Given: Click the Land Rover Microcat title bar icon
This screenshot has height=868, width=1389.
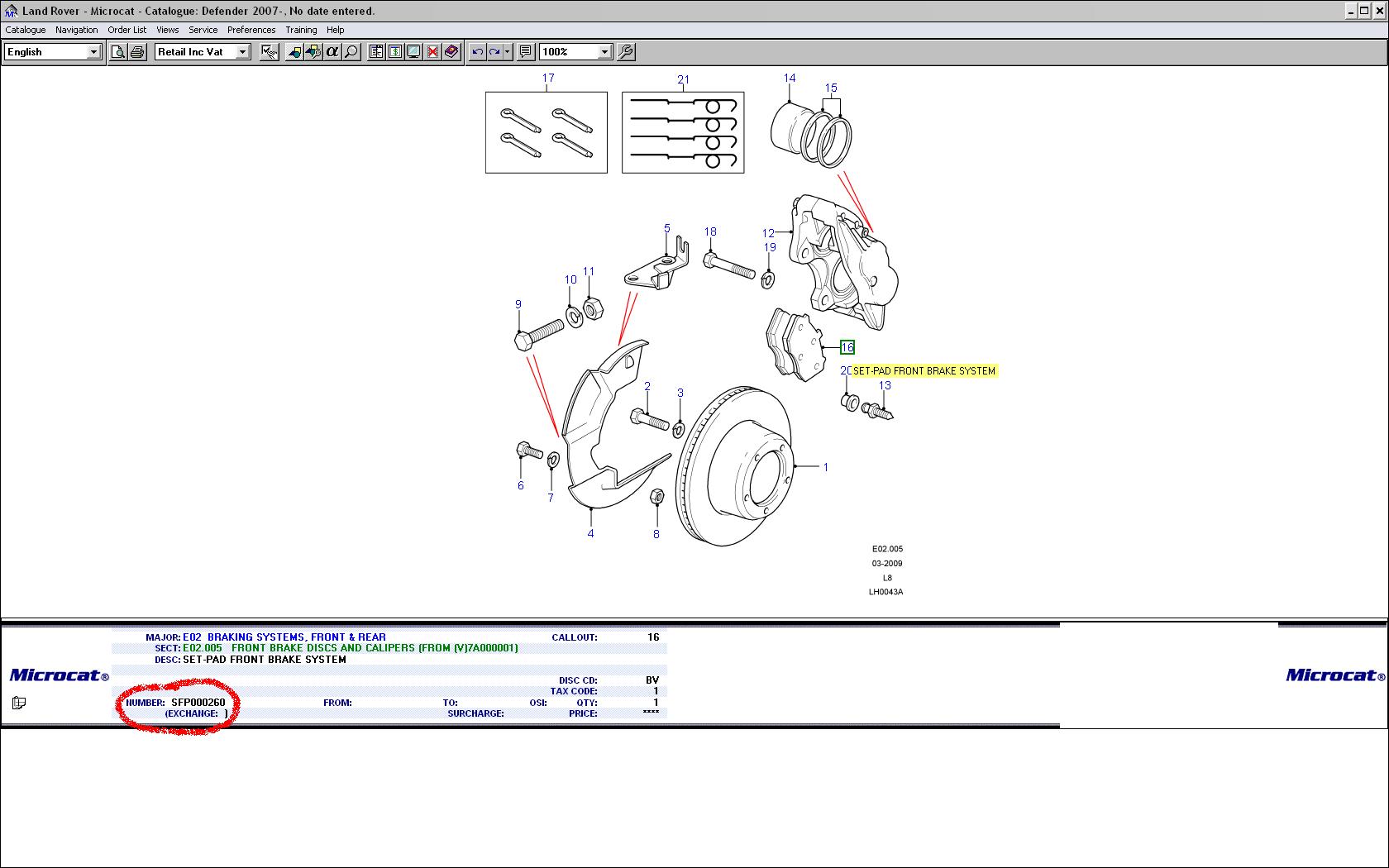Looking at the screenshot, I should pyautogui.click(x=11, y=12).
